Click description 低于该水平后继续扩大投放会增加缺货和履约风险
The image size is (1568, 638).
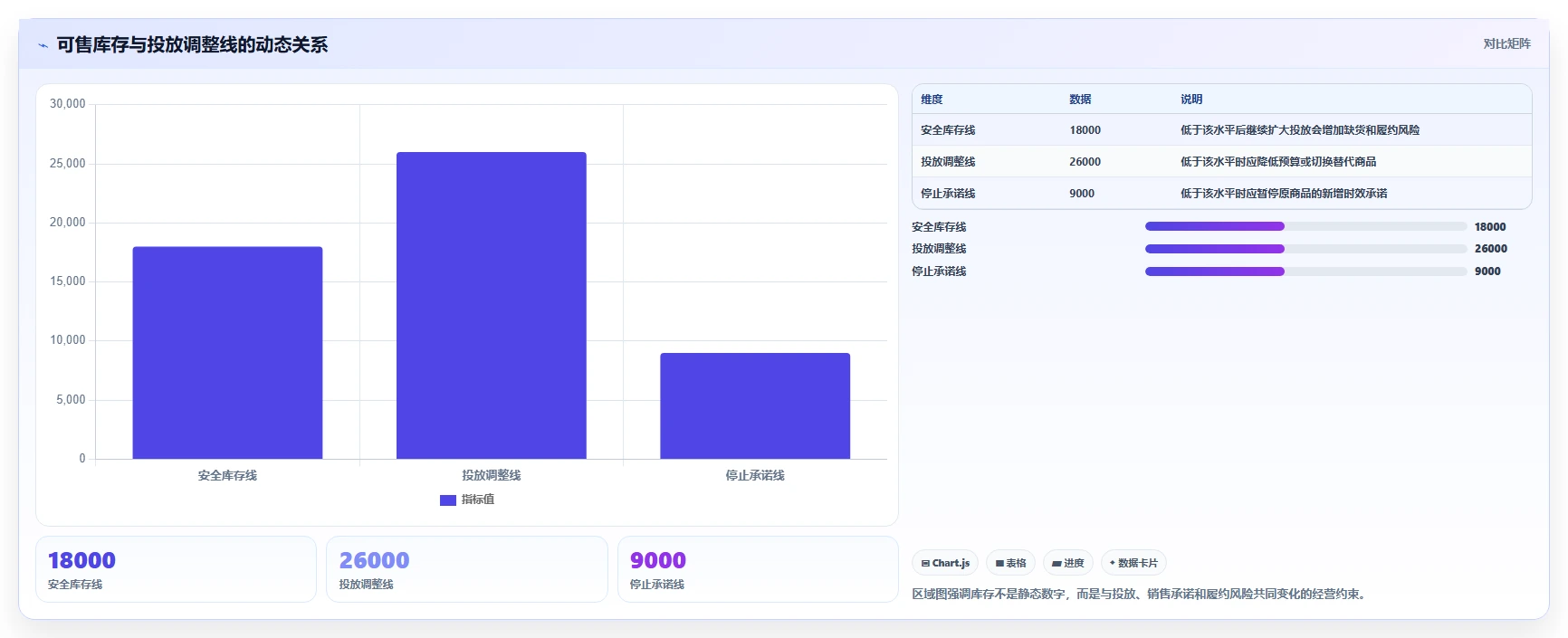pos(1300,130)
